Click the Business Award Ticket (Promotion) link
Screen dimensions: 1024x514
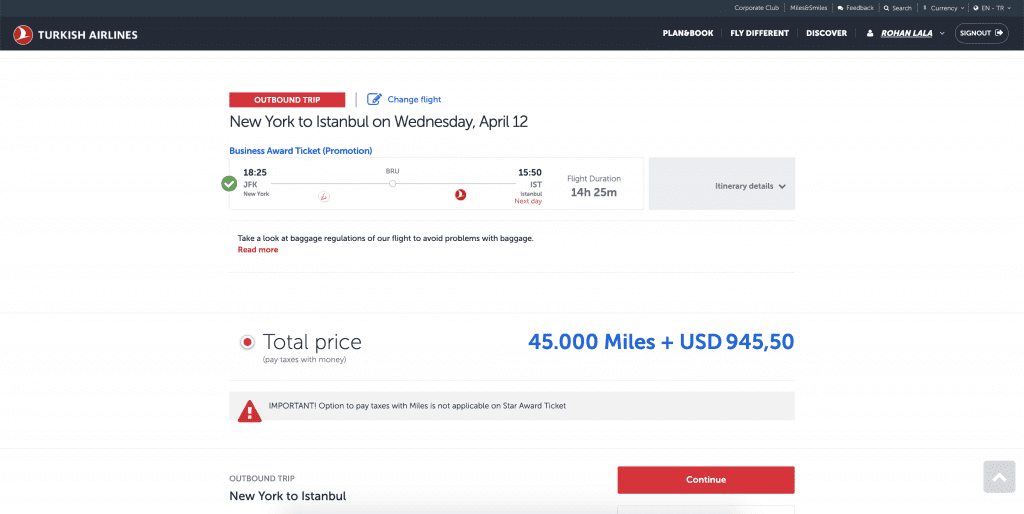point(300,151)
